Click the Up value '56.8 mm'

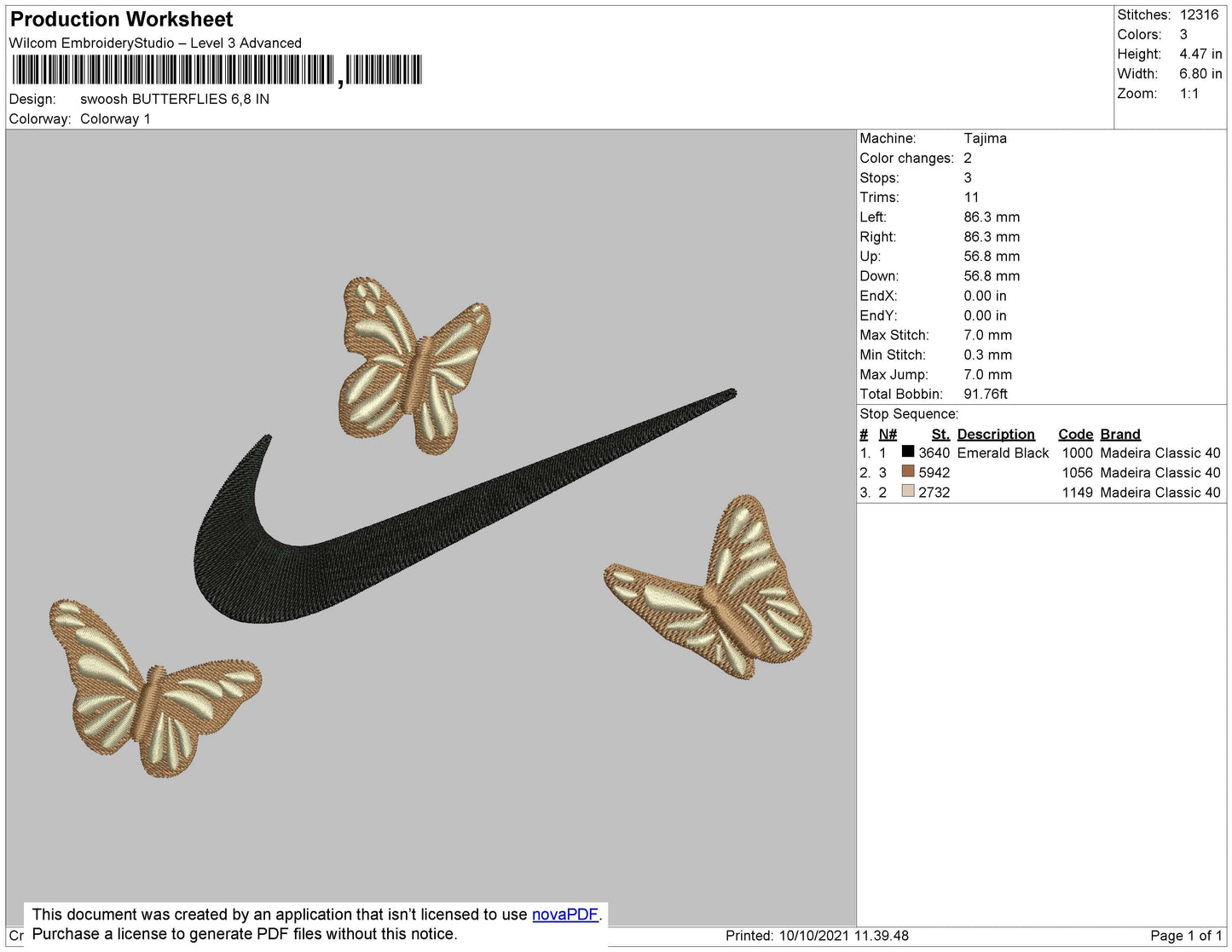(992, 256)
